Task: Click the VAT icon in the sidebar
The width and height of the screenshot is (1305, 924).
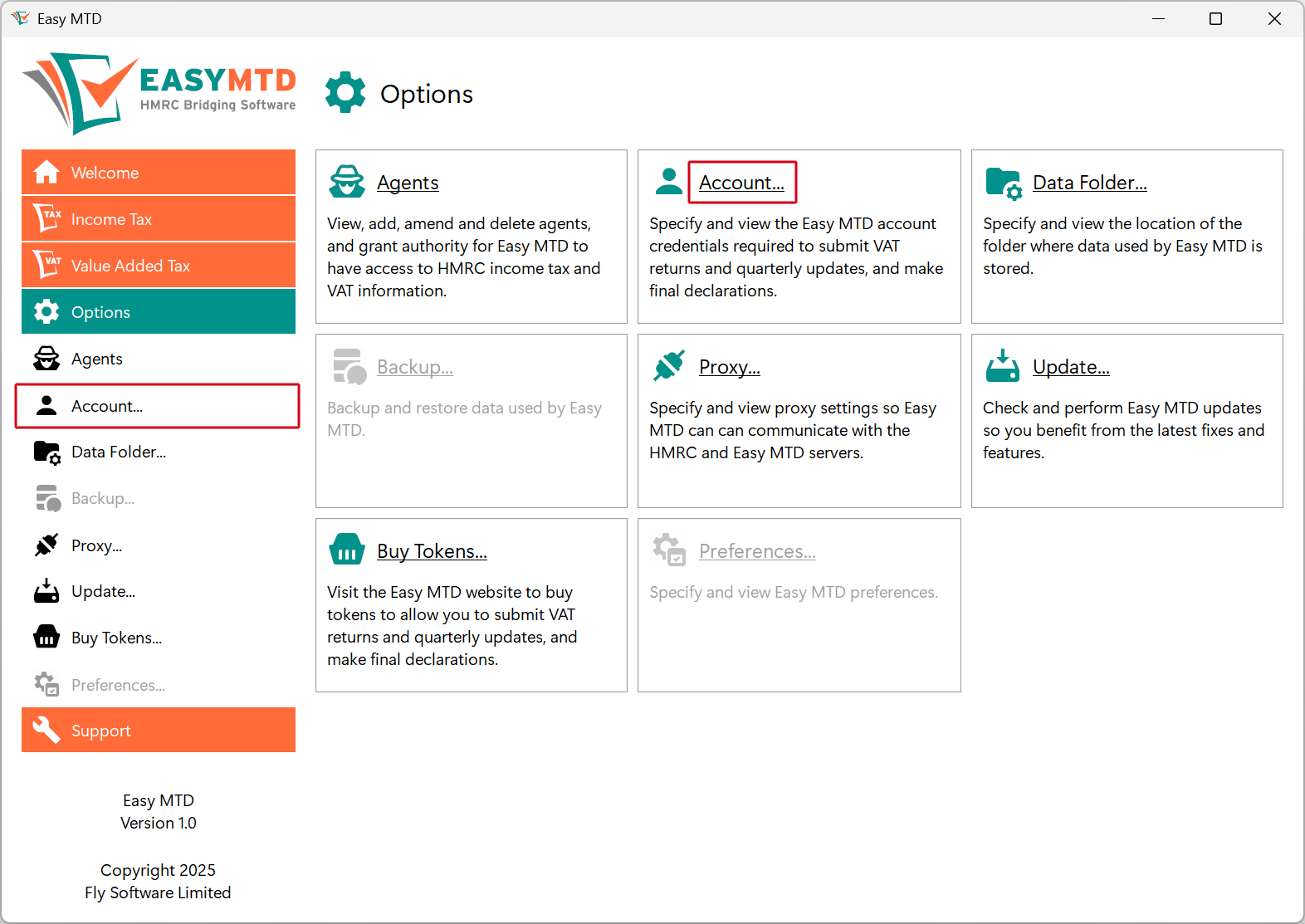Action: [x=46, y=265]
